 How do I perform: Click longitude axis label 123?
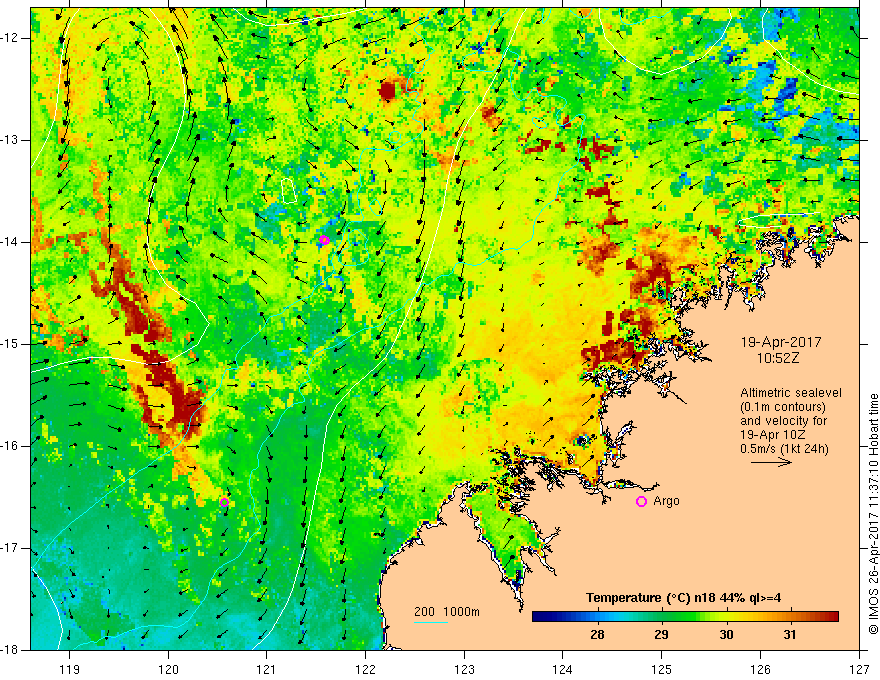464,669
